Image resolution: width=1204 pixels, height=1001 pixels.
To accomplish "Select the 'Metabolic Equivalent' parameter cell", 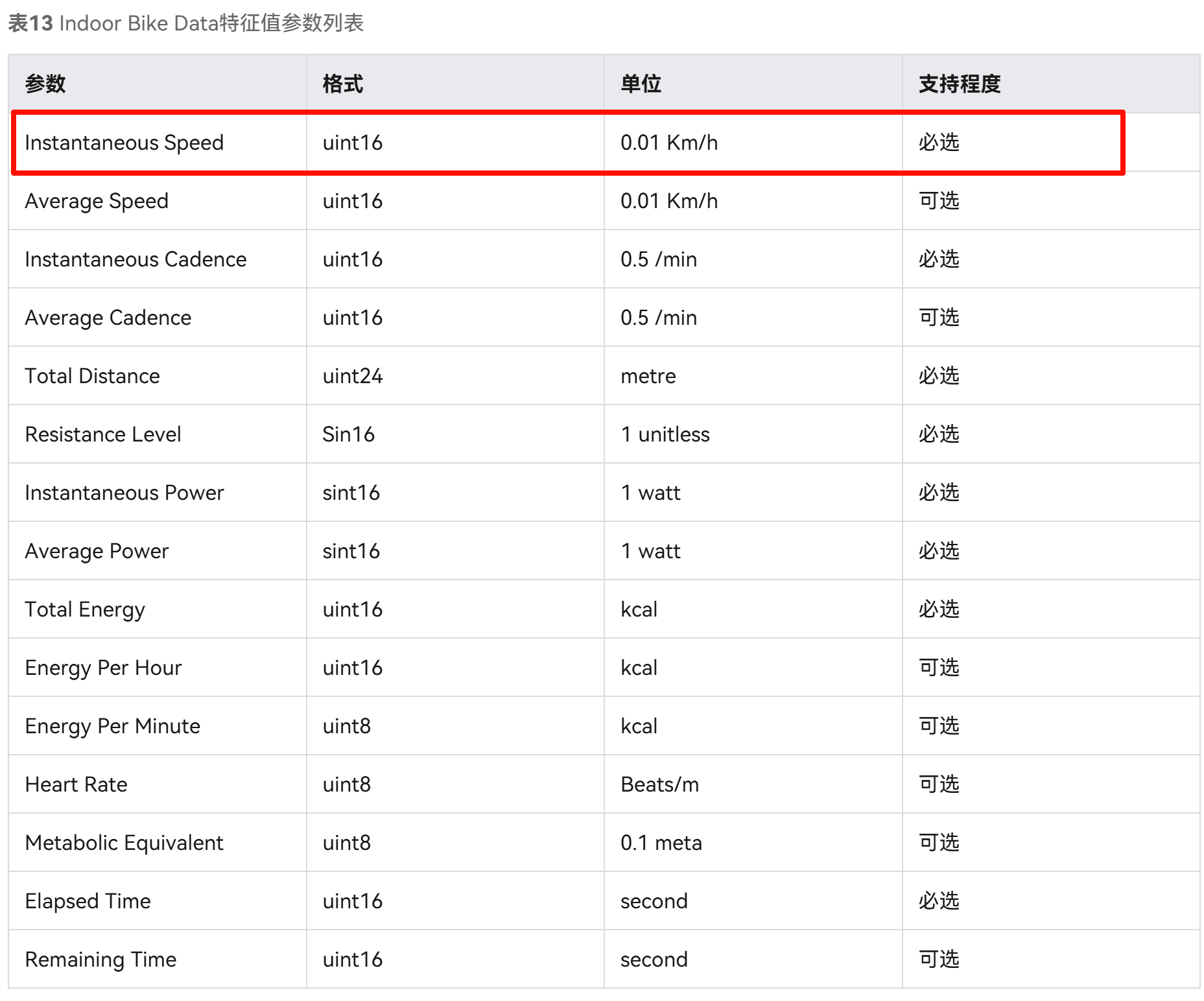I will click(124, 843).
